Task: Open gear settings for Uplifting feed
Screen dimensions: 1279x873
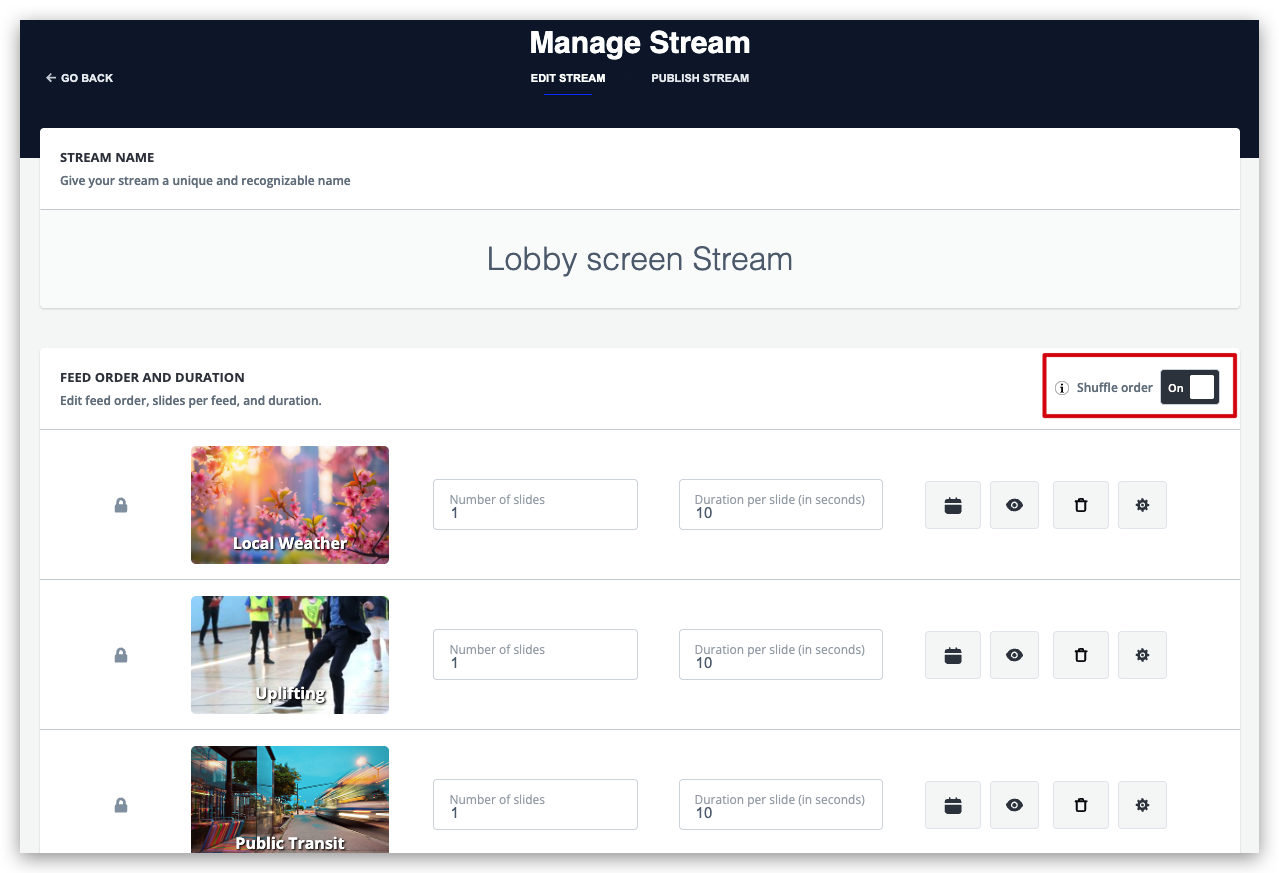Action: [x=1142, y=655]
